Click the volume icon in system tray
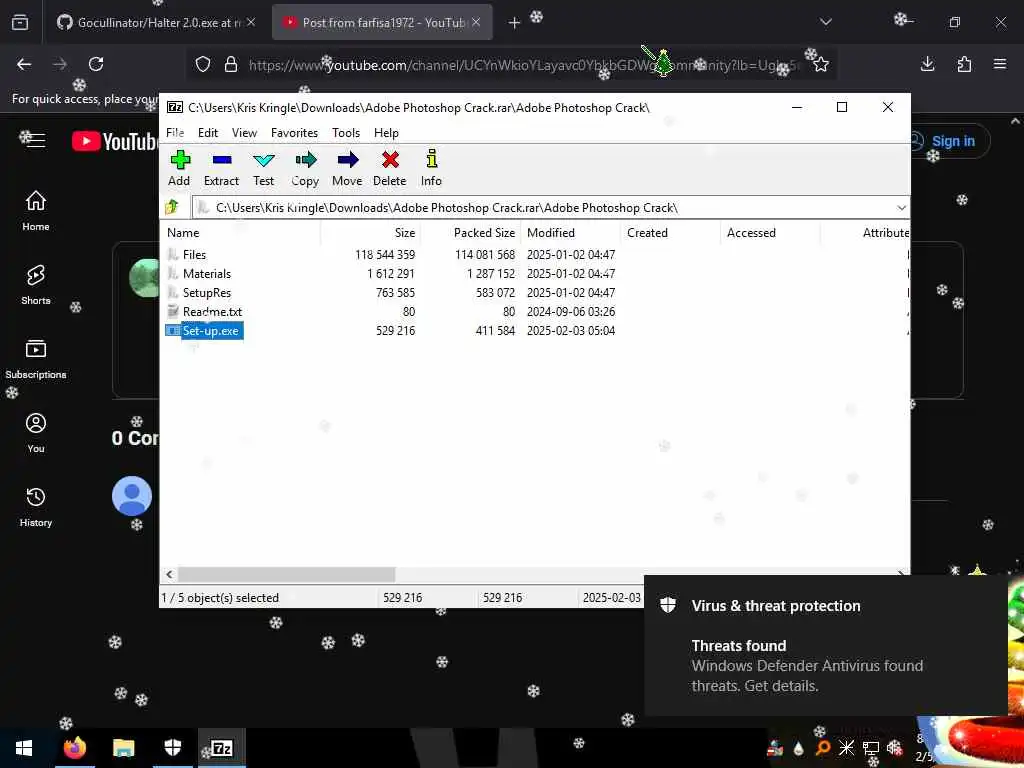Viewport: 1024px width, 768px height. coord(893,748)
